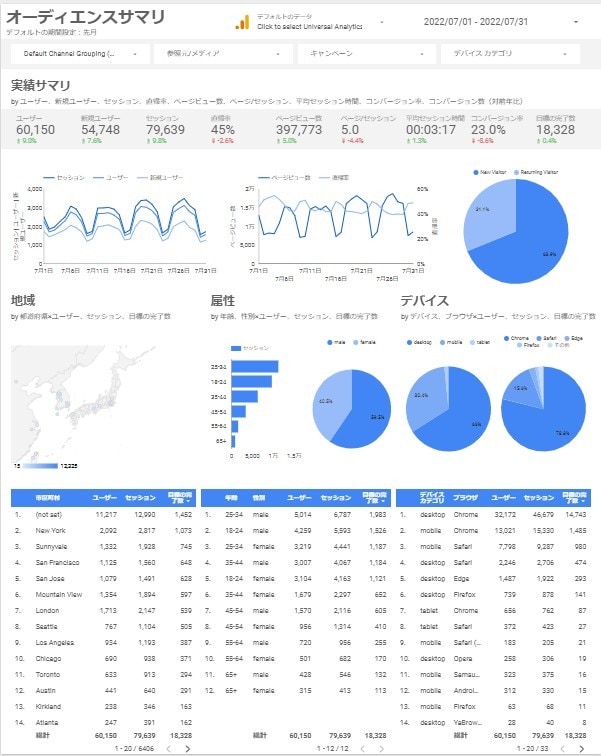Select the London city row
The height and width of the screenshot is (756, 601).
pyautogui.click(x=104, y=610)
